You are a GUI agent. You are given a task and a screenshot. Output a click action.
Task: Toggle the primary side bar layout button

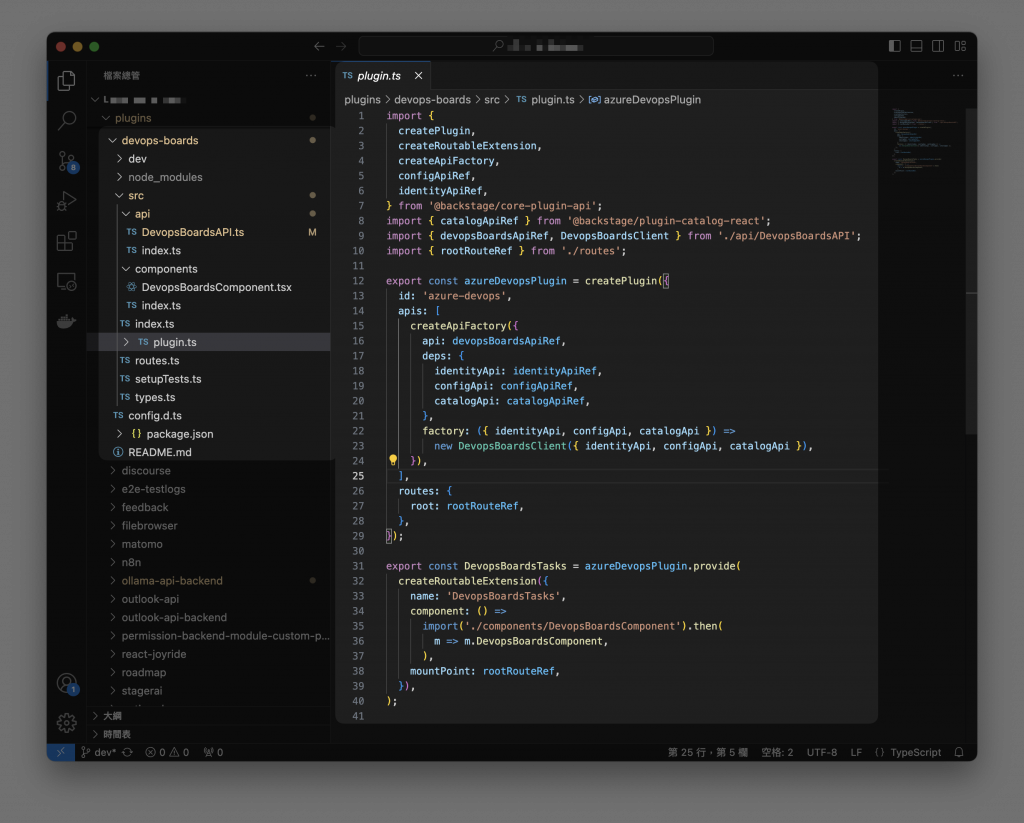tap(894, 46)
